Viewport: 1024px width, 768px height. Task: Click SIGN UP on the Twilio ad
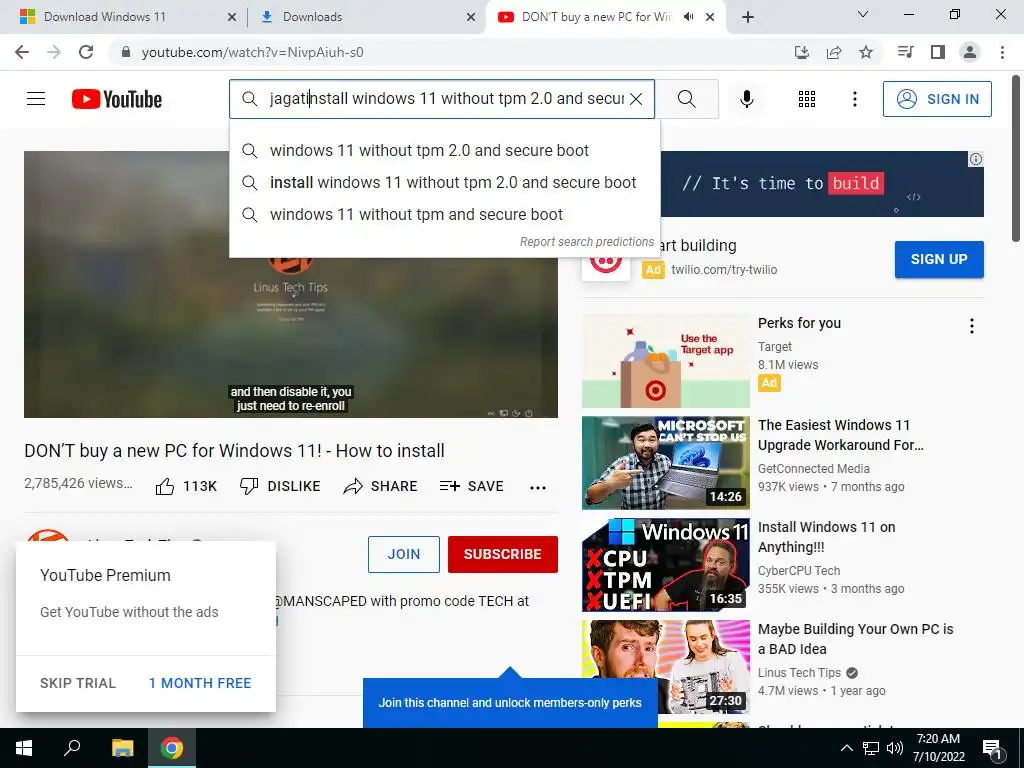pyautogui.click(x=939, y=259)
